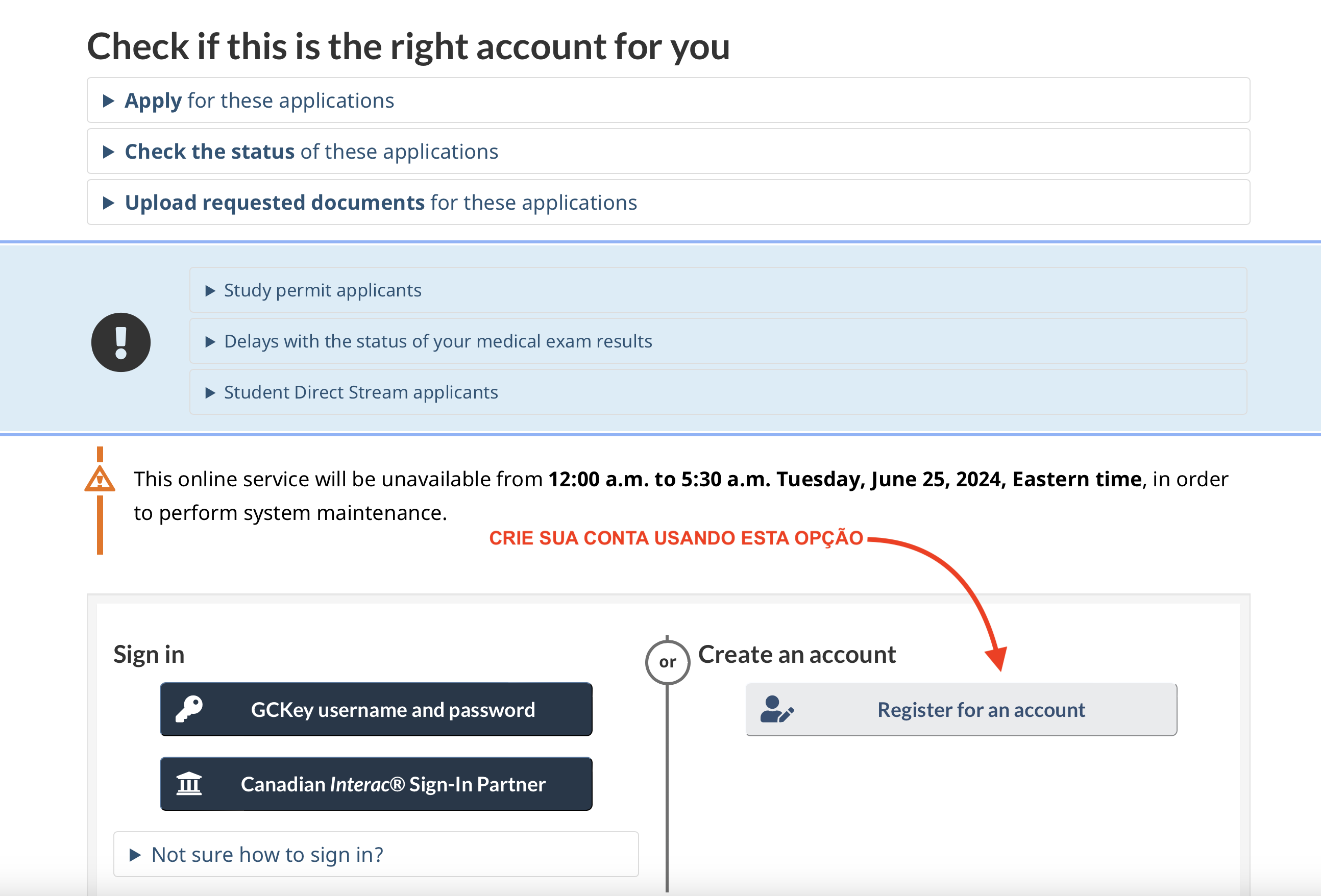Choose Canadian Interac Sign-In Partner

[x=376, y=784]
